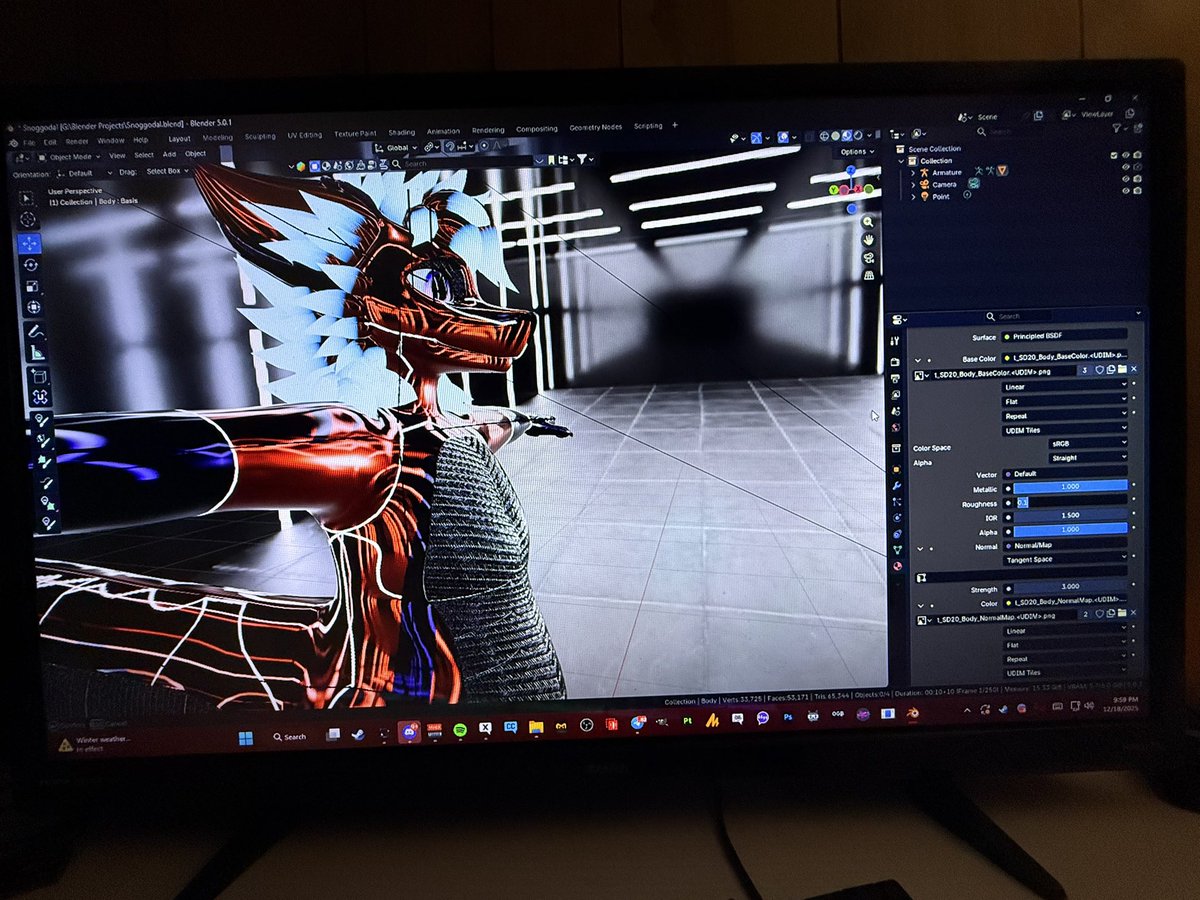1200x900 pixels.
Task: Adjust the Metallic value slider
Action: [x=1070, y=486]
